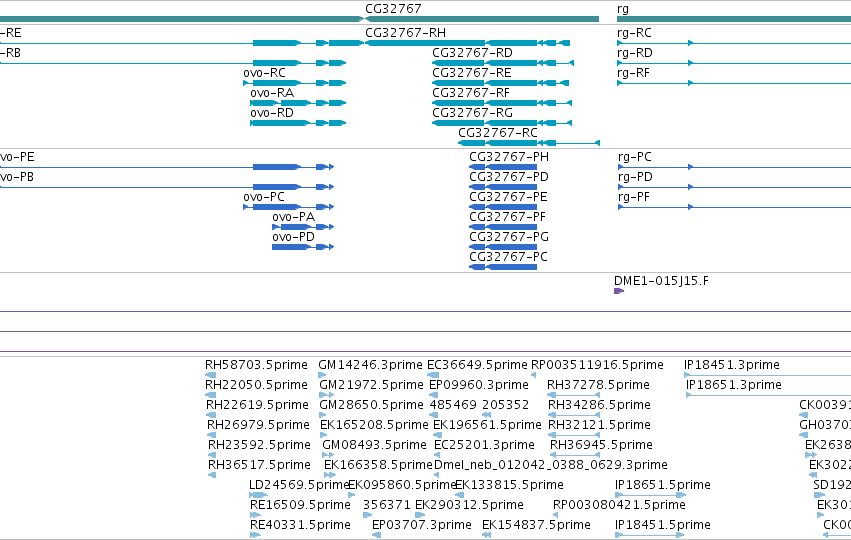Click the IP18451.3prime EST label
Screen dimensions: 851x540
tap(732, 365)
